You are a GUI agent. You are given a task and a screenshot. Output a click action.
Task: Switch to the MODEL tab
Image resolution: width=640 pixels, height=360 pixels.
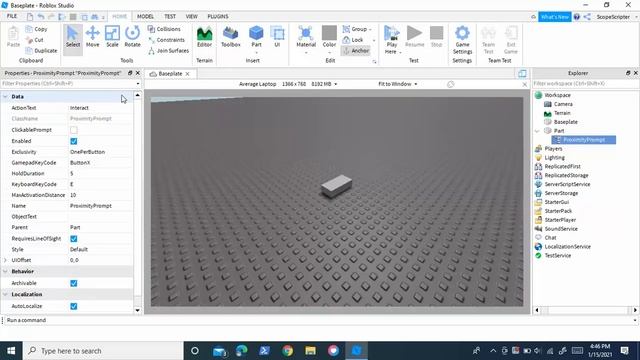(x=145, y=16)
